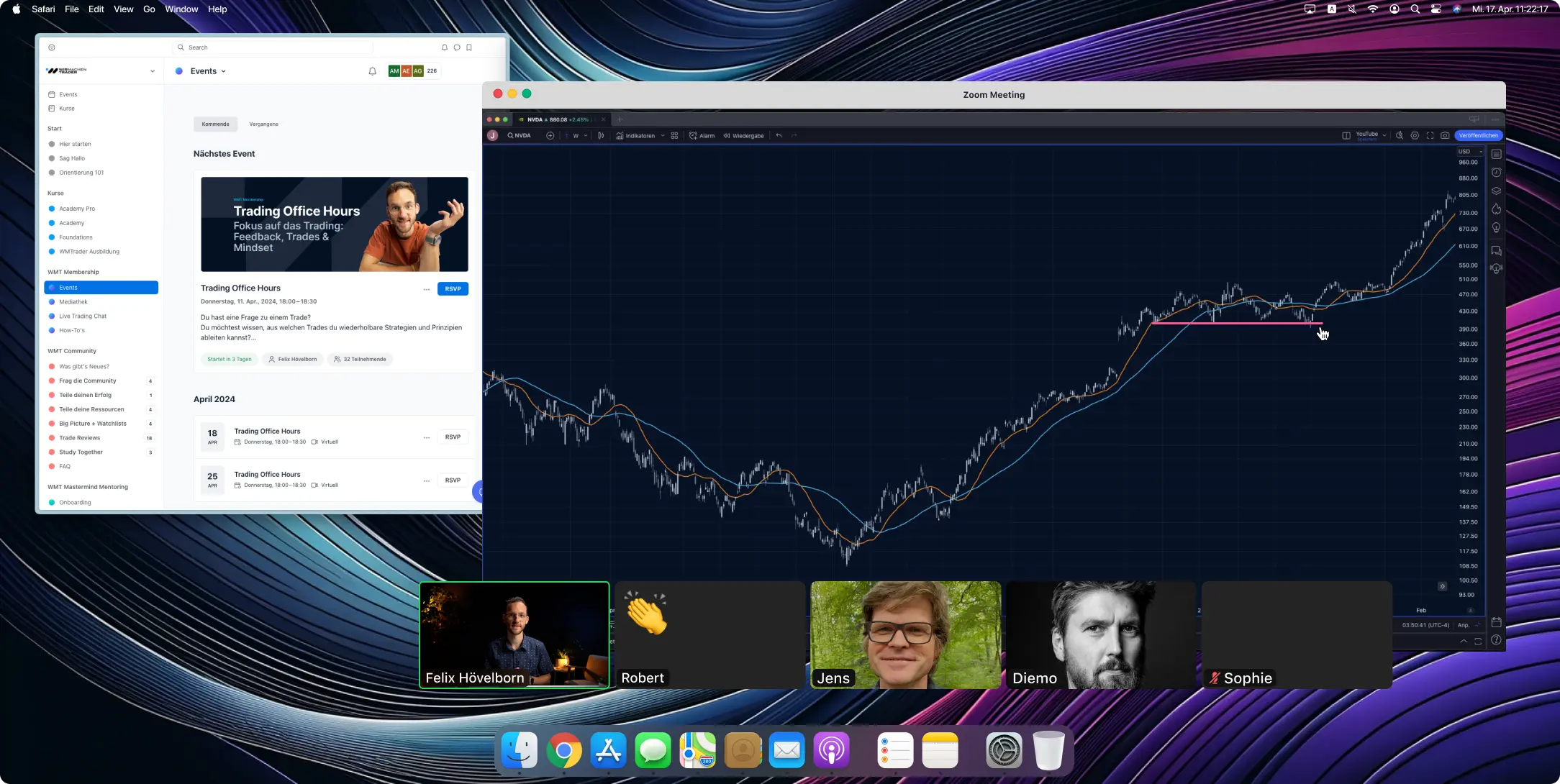Select Felix Hövelborn's video tile in Zoom
1560x784 pixels.
[514, 635]
